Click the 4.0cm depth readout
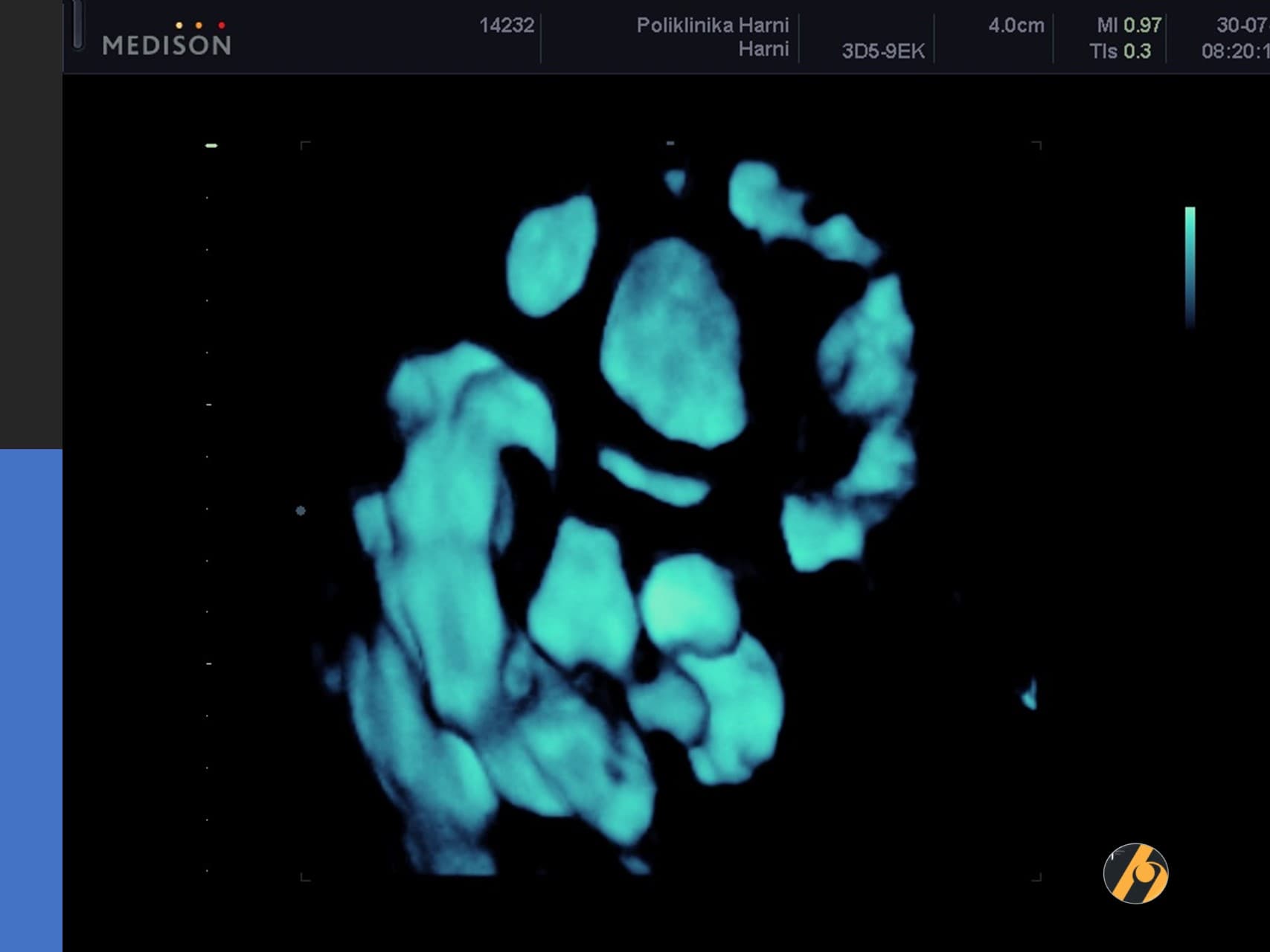The height and width of the screenshot is (952, 1270). tap(1016, 25)
